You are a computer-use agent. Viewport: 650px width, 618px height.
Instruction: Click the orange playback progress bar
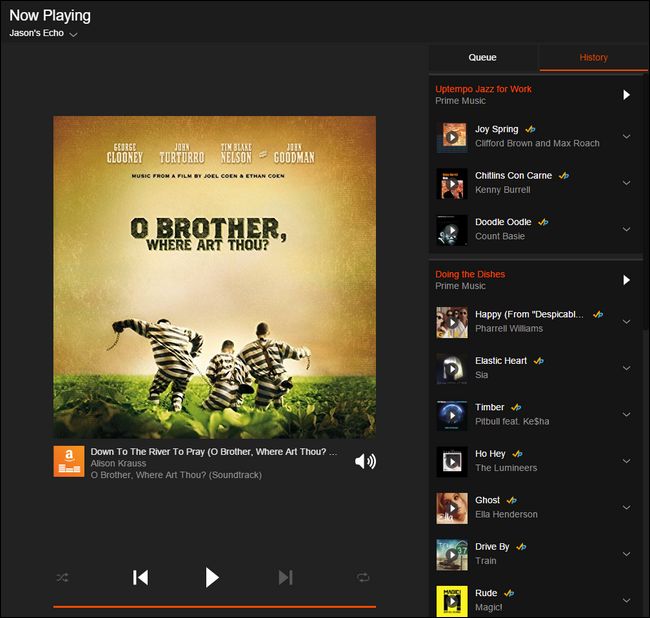(214, 607)
